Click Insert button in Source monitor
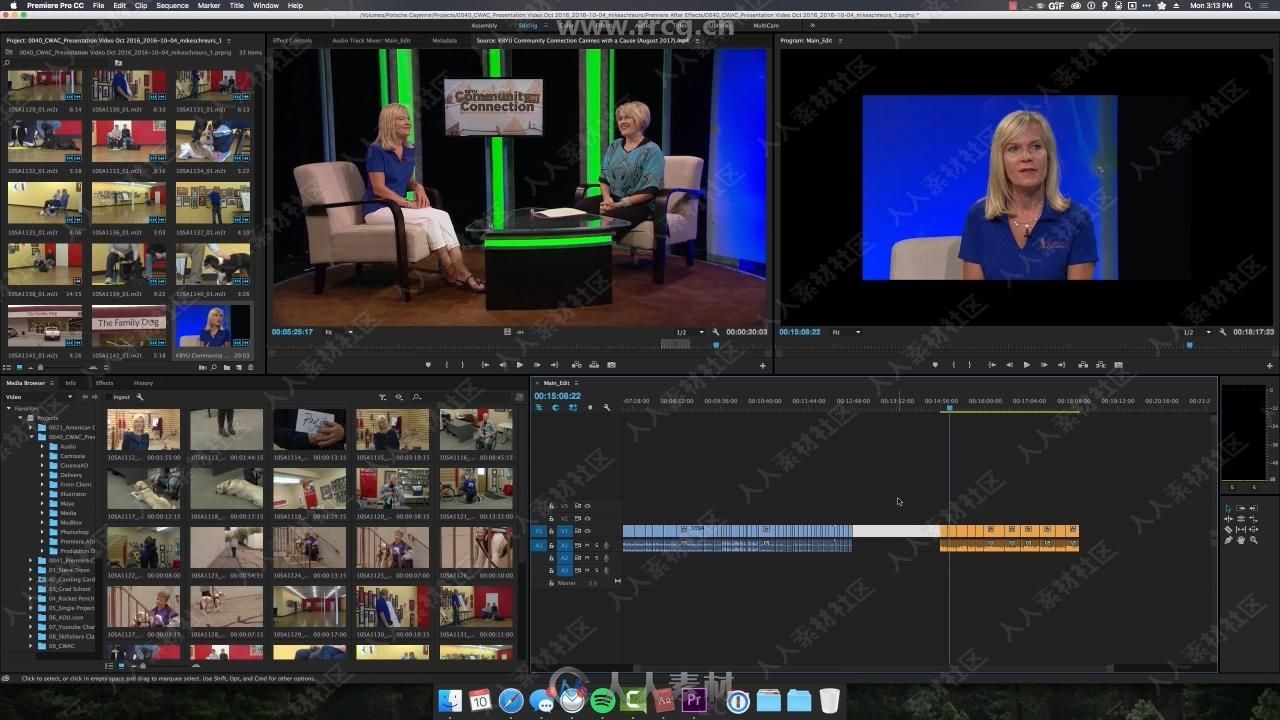The image size is (1280, 720). tap(577, 365)
